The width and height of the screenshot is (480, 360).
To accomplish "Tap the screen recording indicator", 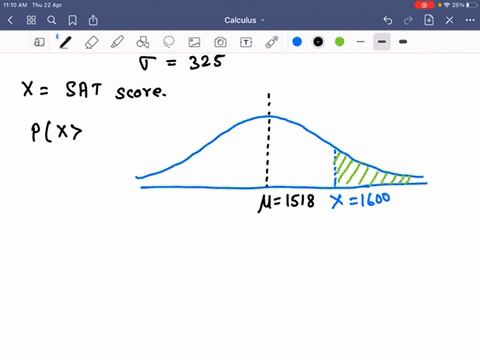I will (424, 5).
